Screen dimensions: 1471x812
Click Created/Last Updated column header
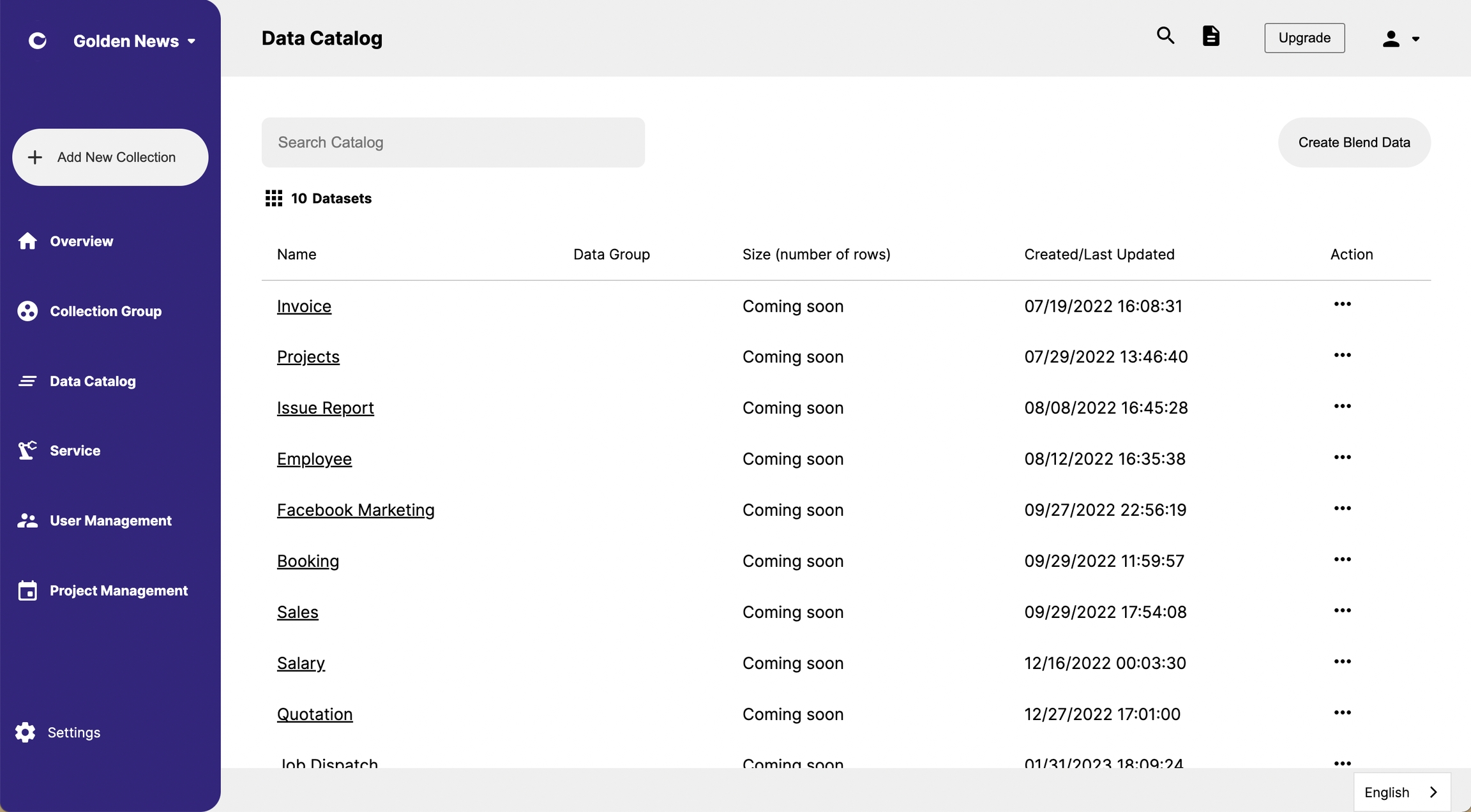[x=1099, y=254]
